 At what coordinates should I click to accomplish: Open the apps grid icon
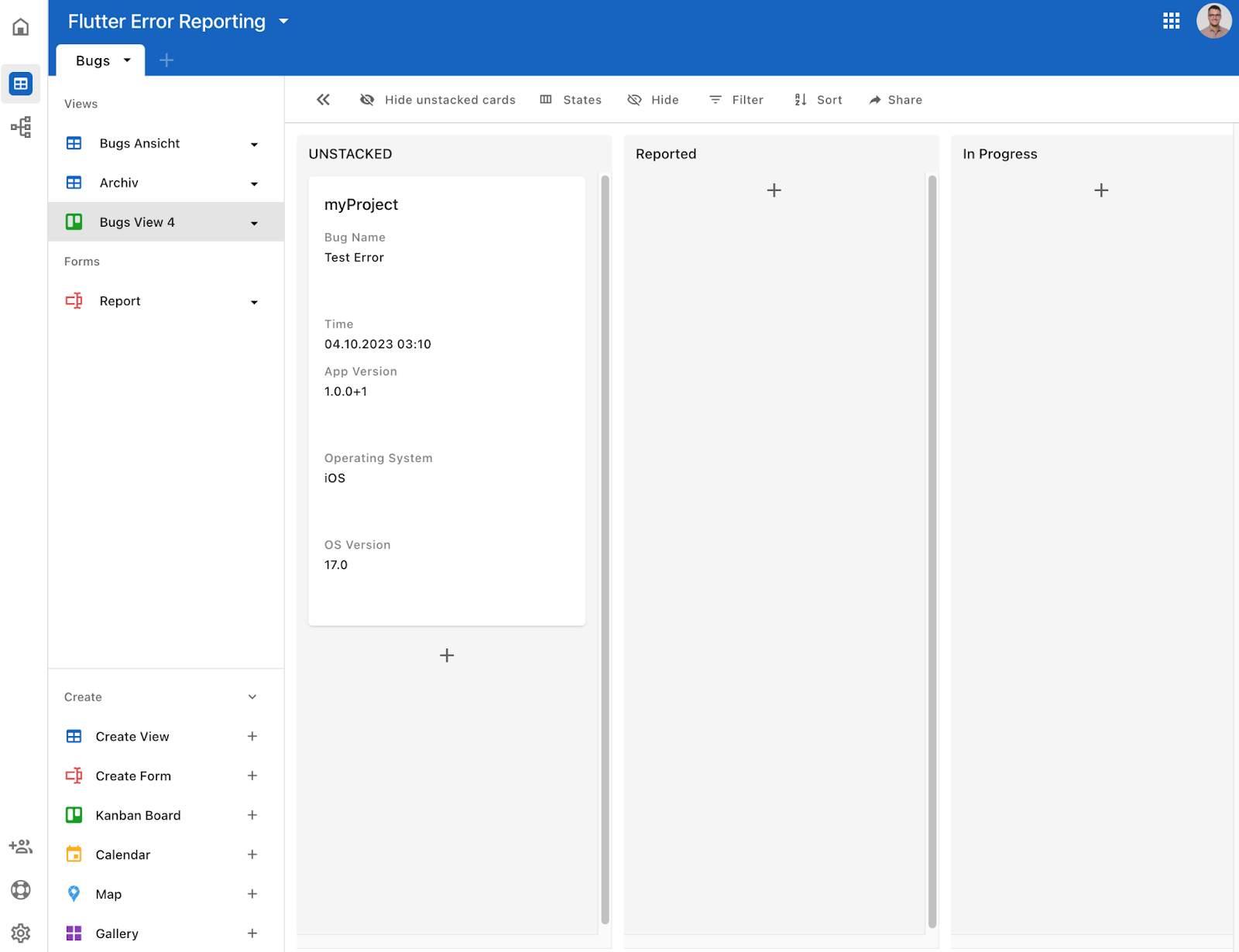(1171, 21)
